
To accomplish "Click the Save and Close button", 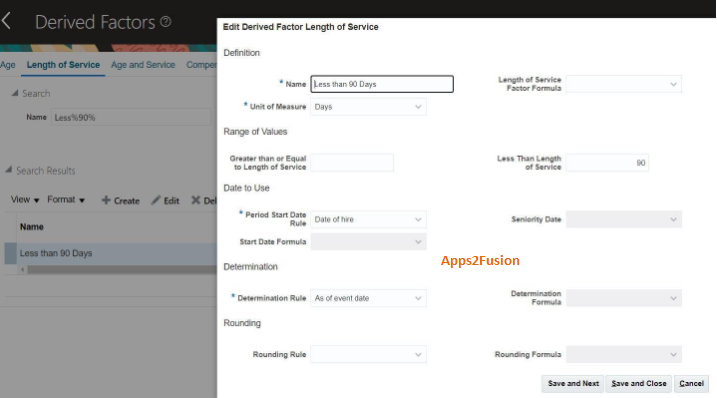I will click(x=639, y=383).
